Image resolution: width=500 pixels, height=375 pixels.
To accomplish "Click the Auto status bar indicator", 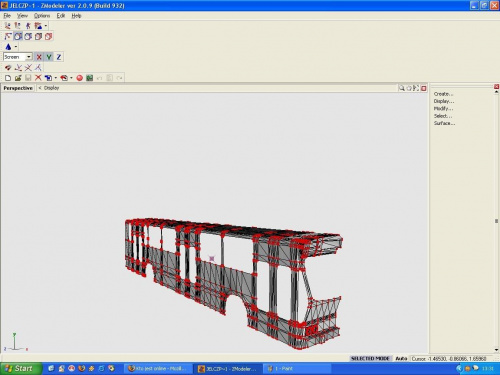I will click(x=401, y=358).
